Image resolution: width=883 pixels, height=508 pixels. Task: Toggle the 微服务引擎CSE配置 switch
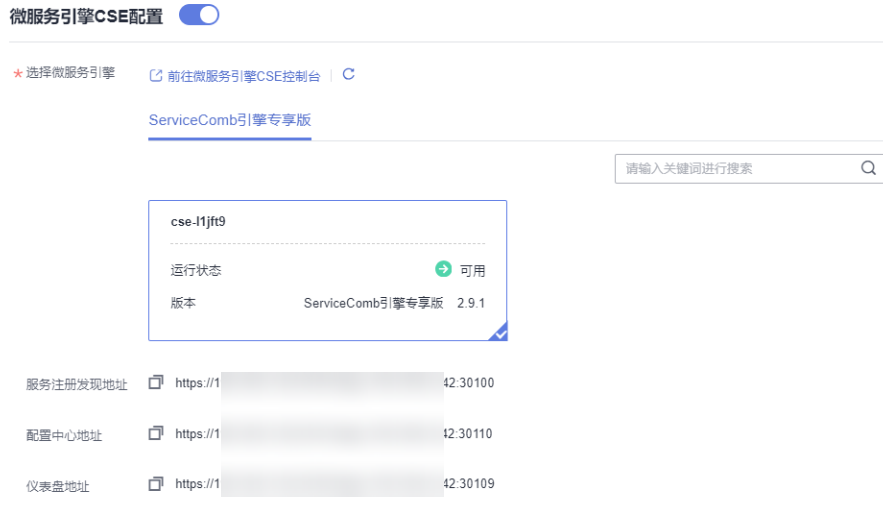click(x=199, y=15)
